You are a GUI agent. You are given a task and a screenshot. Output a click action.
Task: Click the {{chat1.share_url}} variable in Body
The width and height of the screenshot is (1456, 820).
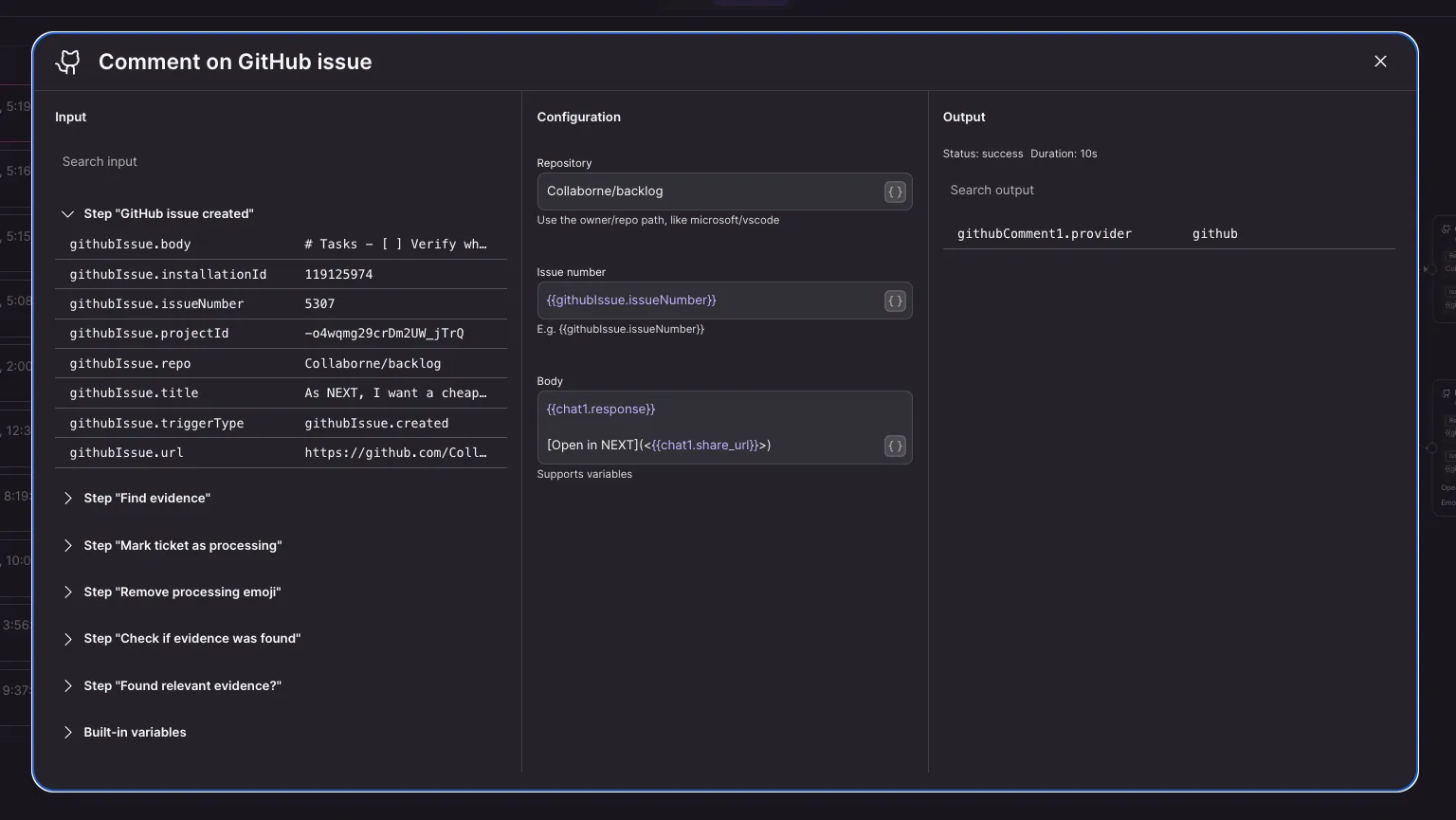click(705, 446)
